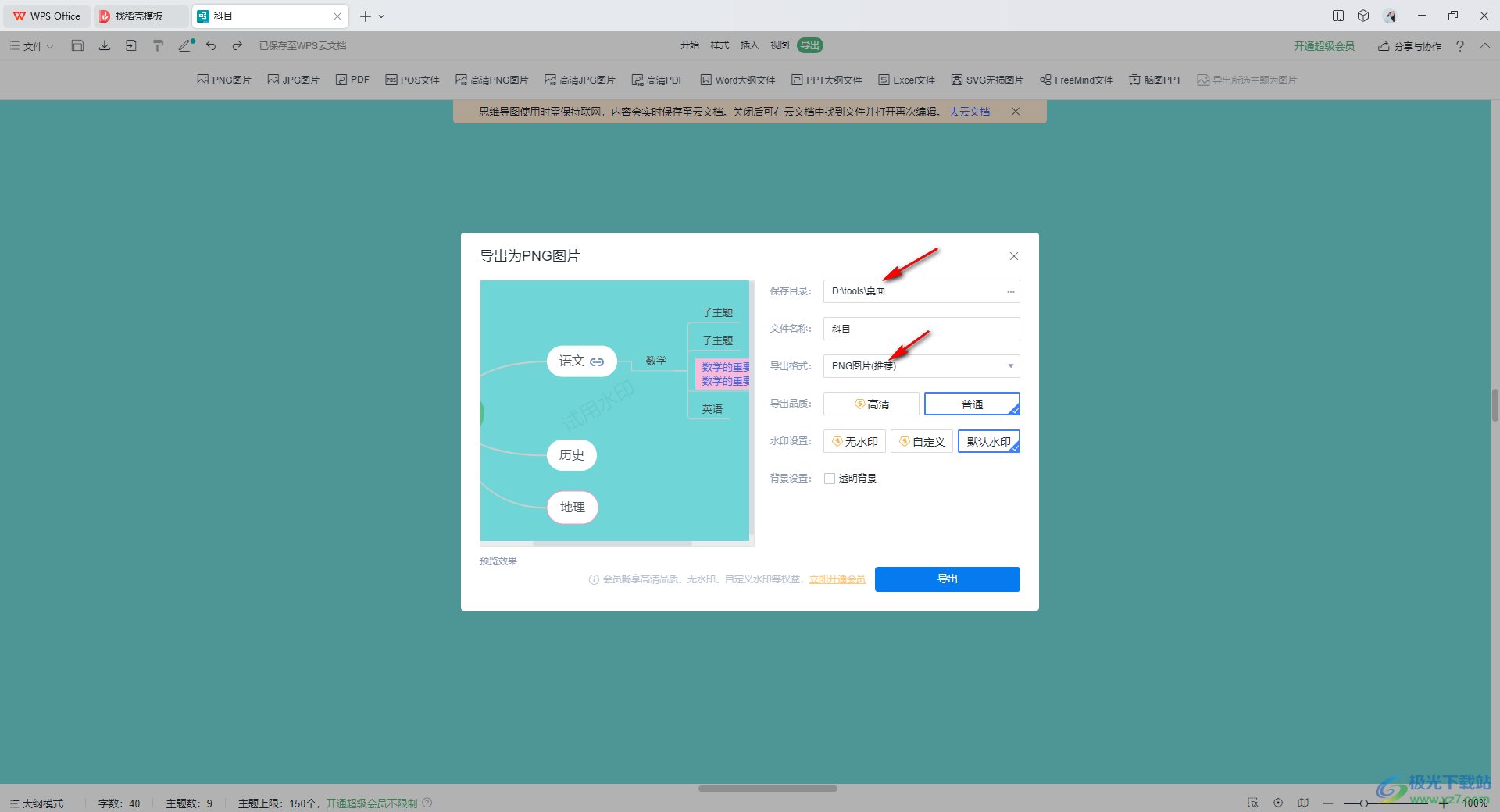
Task: Switch to the 插入 tab
Action: (x=750, y=45)
